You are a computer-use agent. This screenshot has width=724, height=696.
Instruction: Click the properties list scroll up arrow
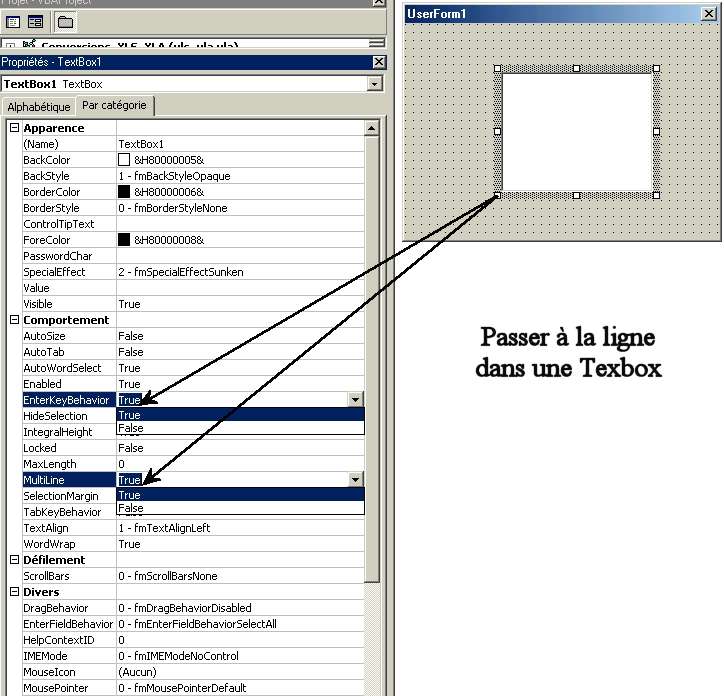coord(372,128)
